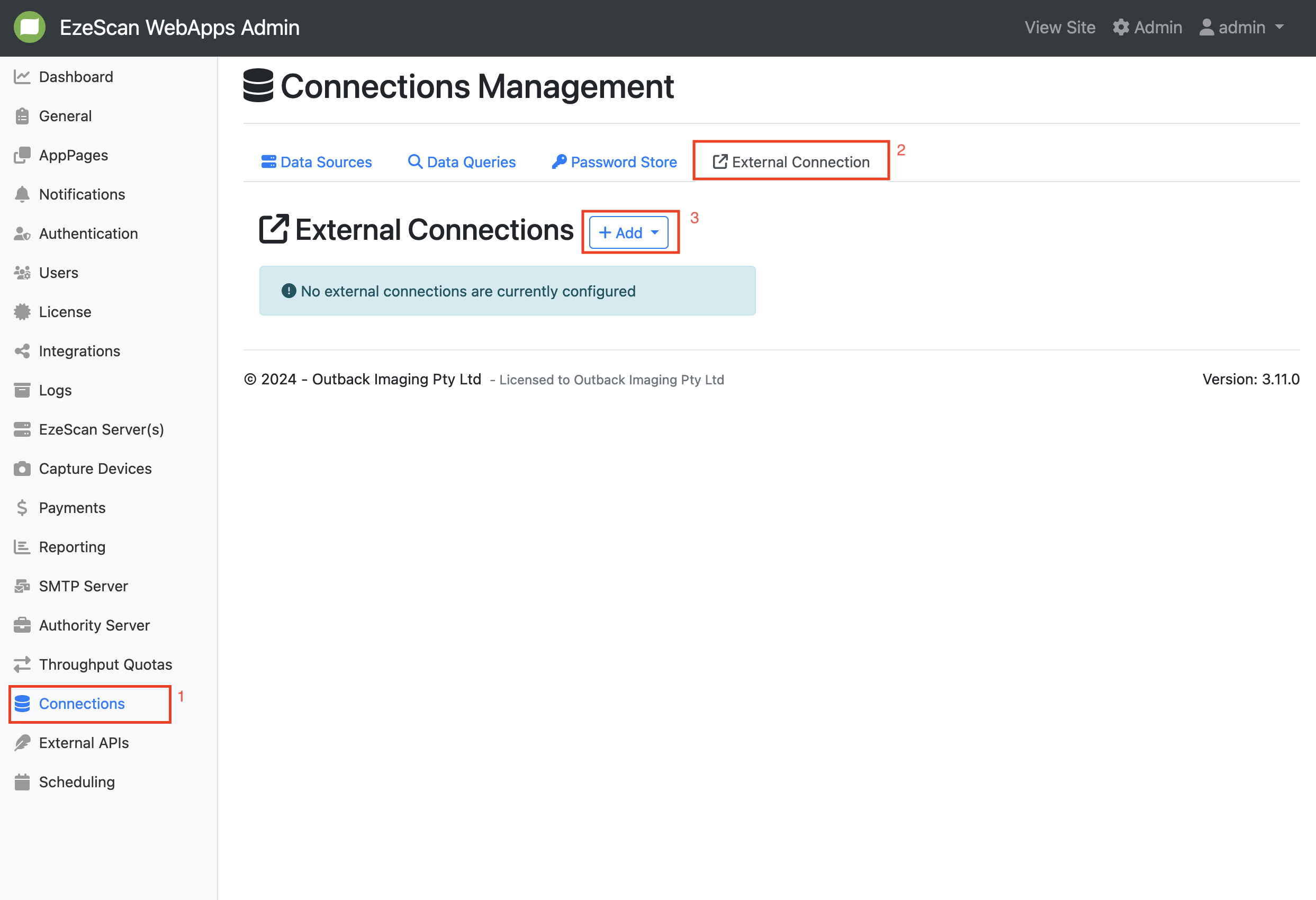Go to EzeScan Server(s) page

coord(101,429)
